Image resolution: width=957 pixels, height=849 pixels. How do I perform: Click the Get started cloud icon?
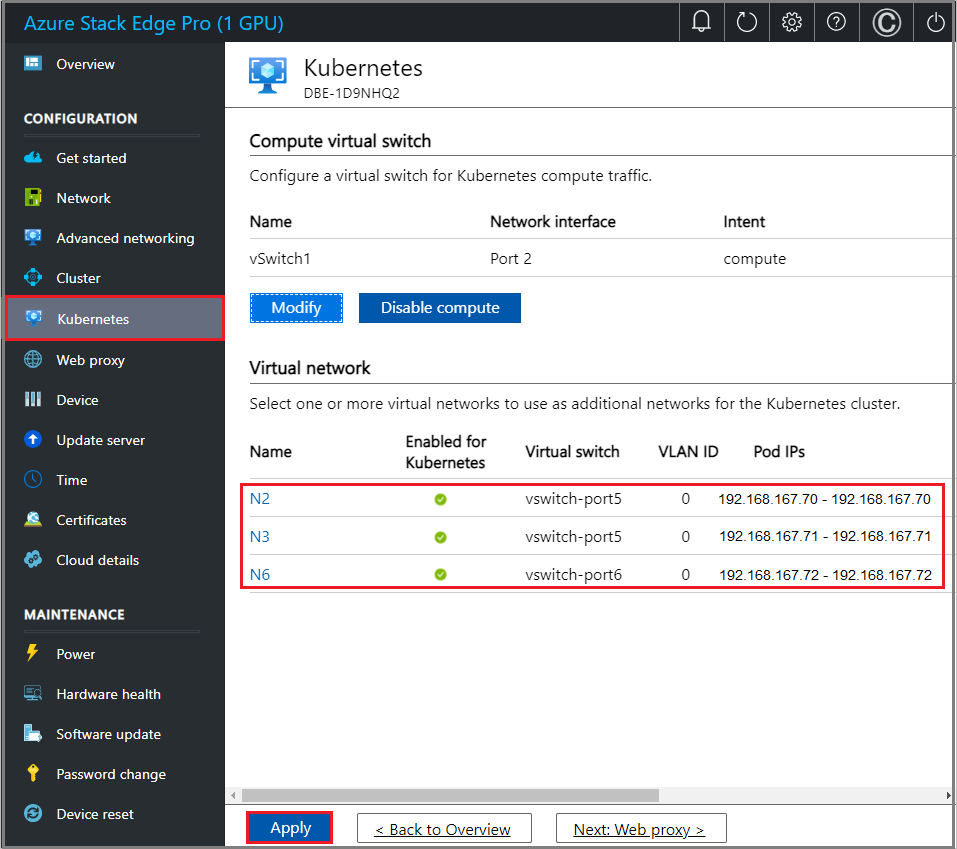coord(33,158)
